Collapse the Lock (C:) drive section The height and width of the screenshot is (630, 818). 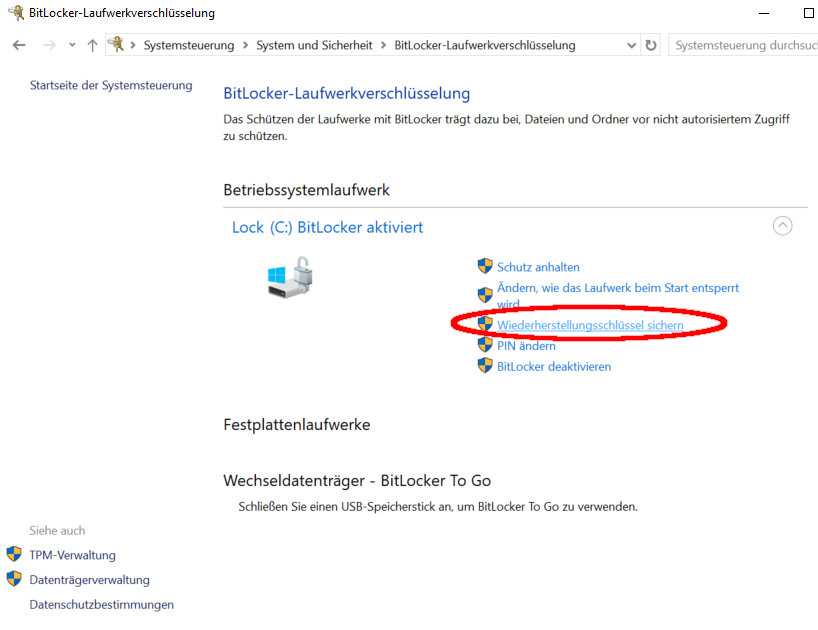click(782, 226)
